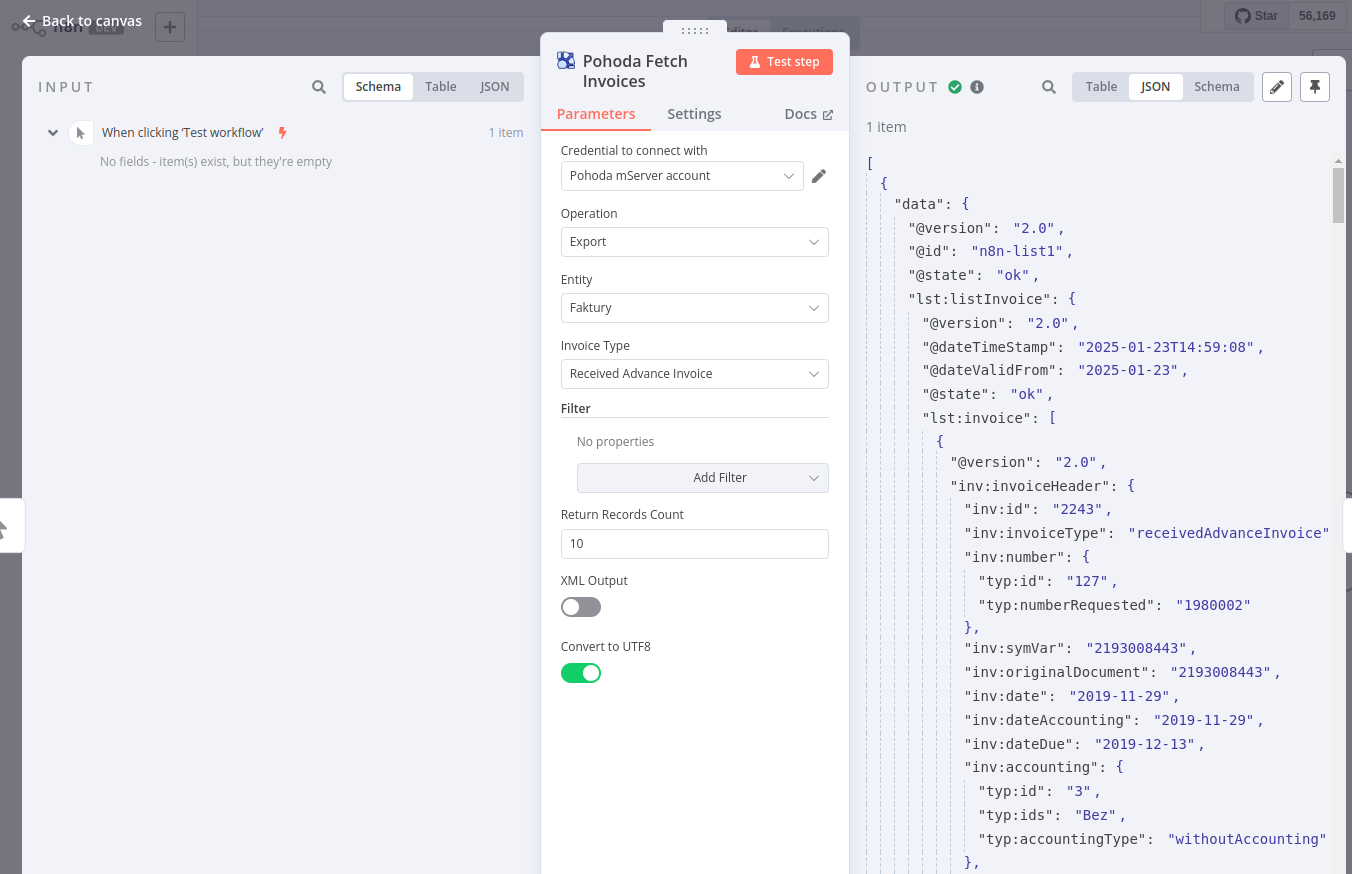Disable the Convert to UTF8 switch
1352x874 pixels.
581,673
